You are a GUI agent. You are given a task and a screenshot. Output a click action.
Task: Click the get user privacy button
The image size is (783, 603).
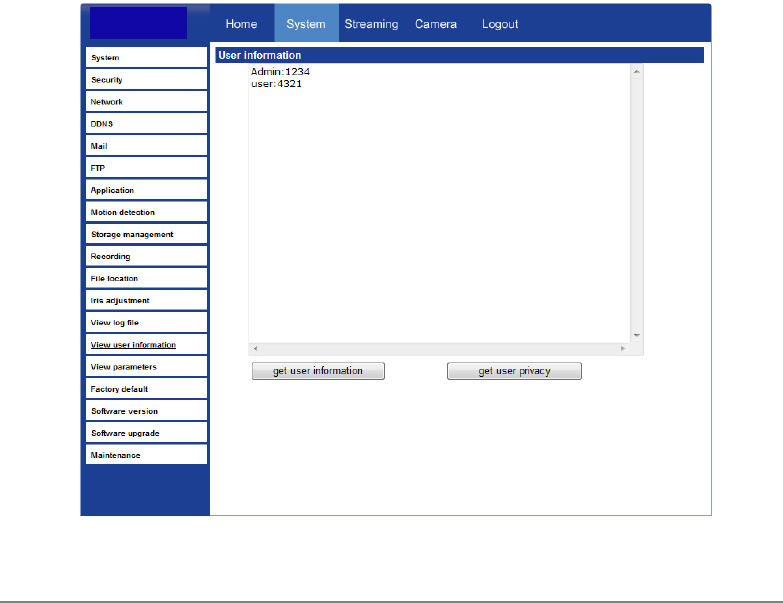point(514,371)
